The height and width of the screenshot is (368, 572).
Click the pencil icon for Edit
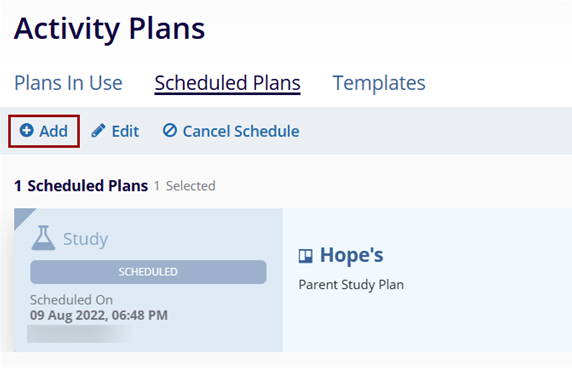coord(98,131)
